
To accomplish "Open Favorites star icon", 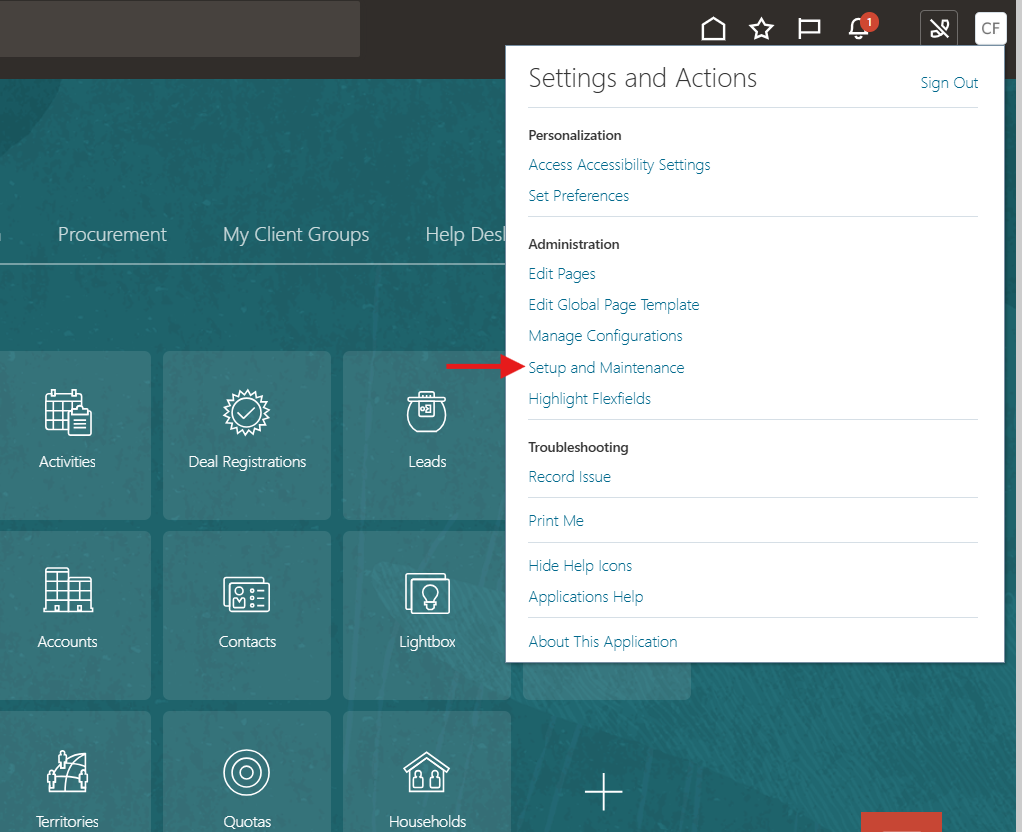I will pos(761,29).
